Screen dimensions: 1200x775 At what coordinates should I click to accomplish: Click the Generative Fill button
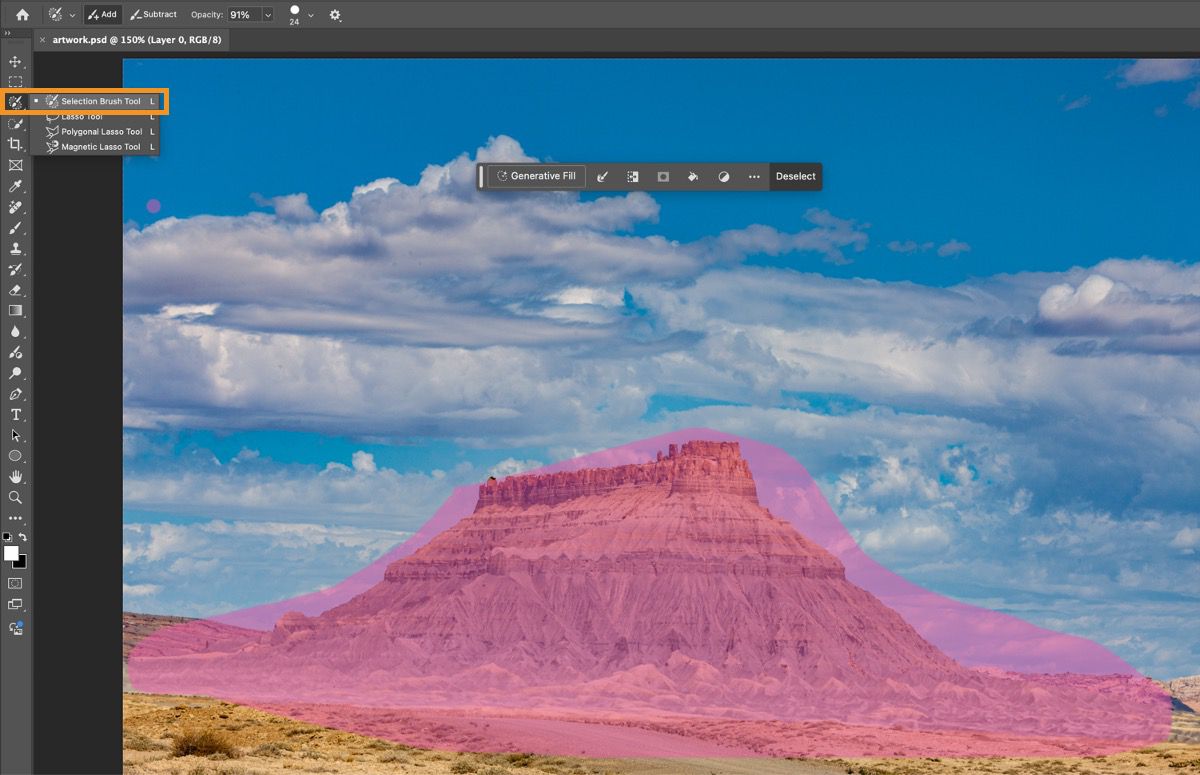pos(536,176)
